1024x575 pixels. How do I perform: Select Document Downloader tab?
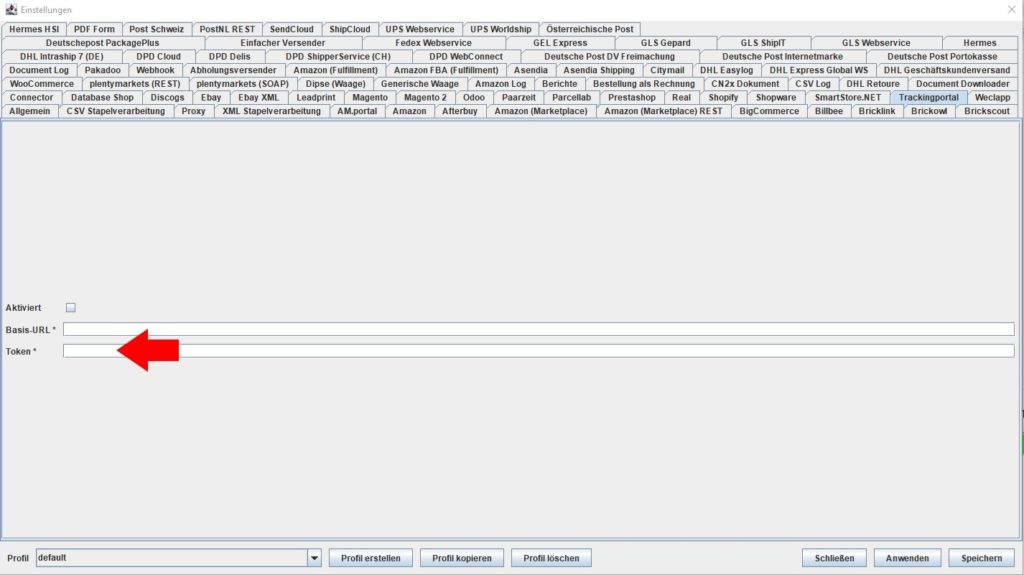[962, 84]
